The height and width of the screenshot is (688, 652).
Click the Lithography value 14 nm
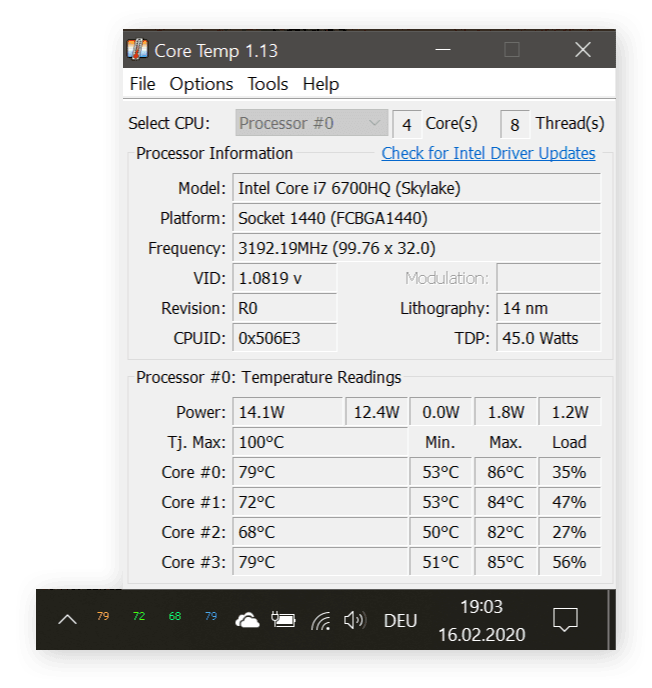click(548, 308)
